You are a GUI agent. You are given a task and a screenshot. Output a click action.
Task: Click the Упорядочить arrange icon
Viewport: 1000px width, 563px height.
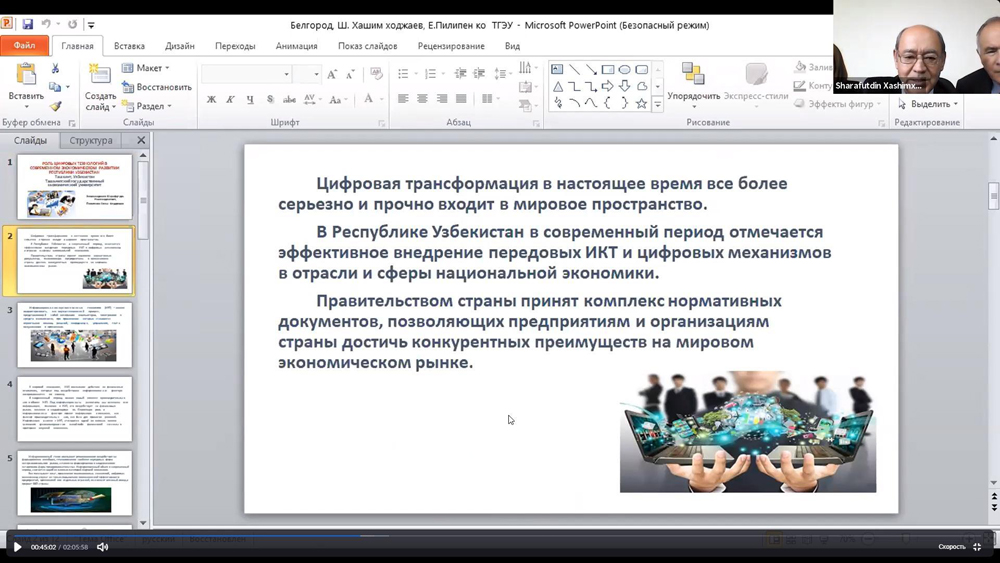point(693,74)
